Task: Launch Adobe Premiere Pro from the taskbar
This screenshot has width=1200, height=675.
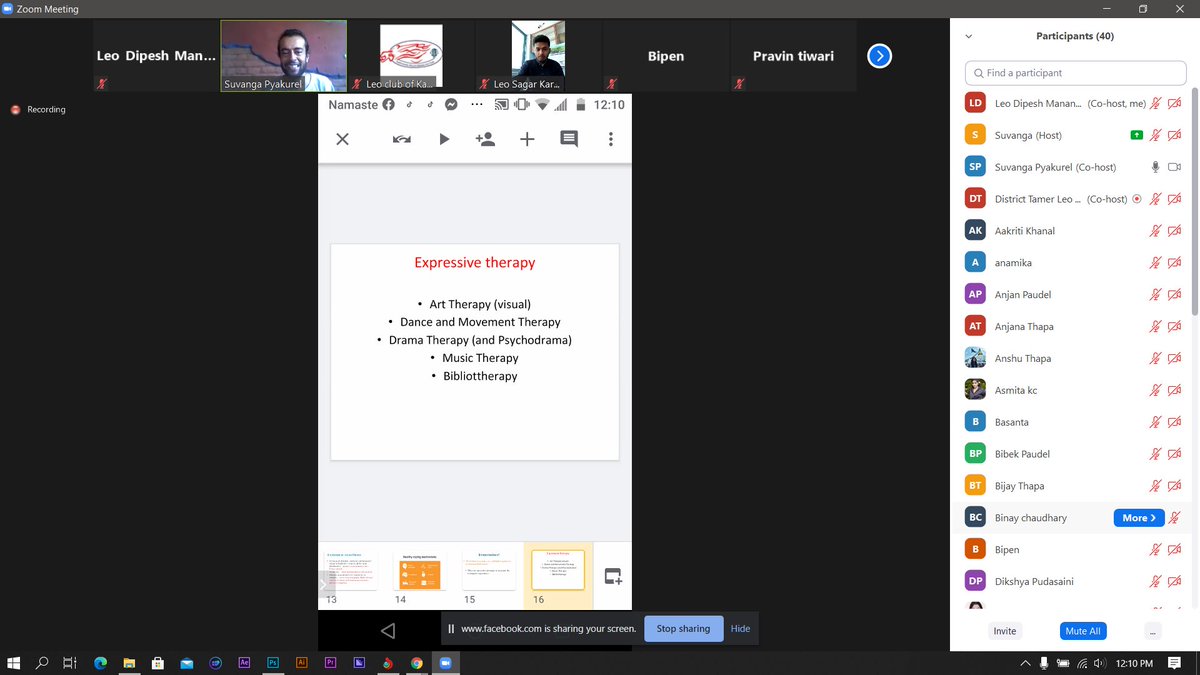Action: click(x=330, y=662)
